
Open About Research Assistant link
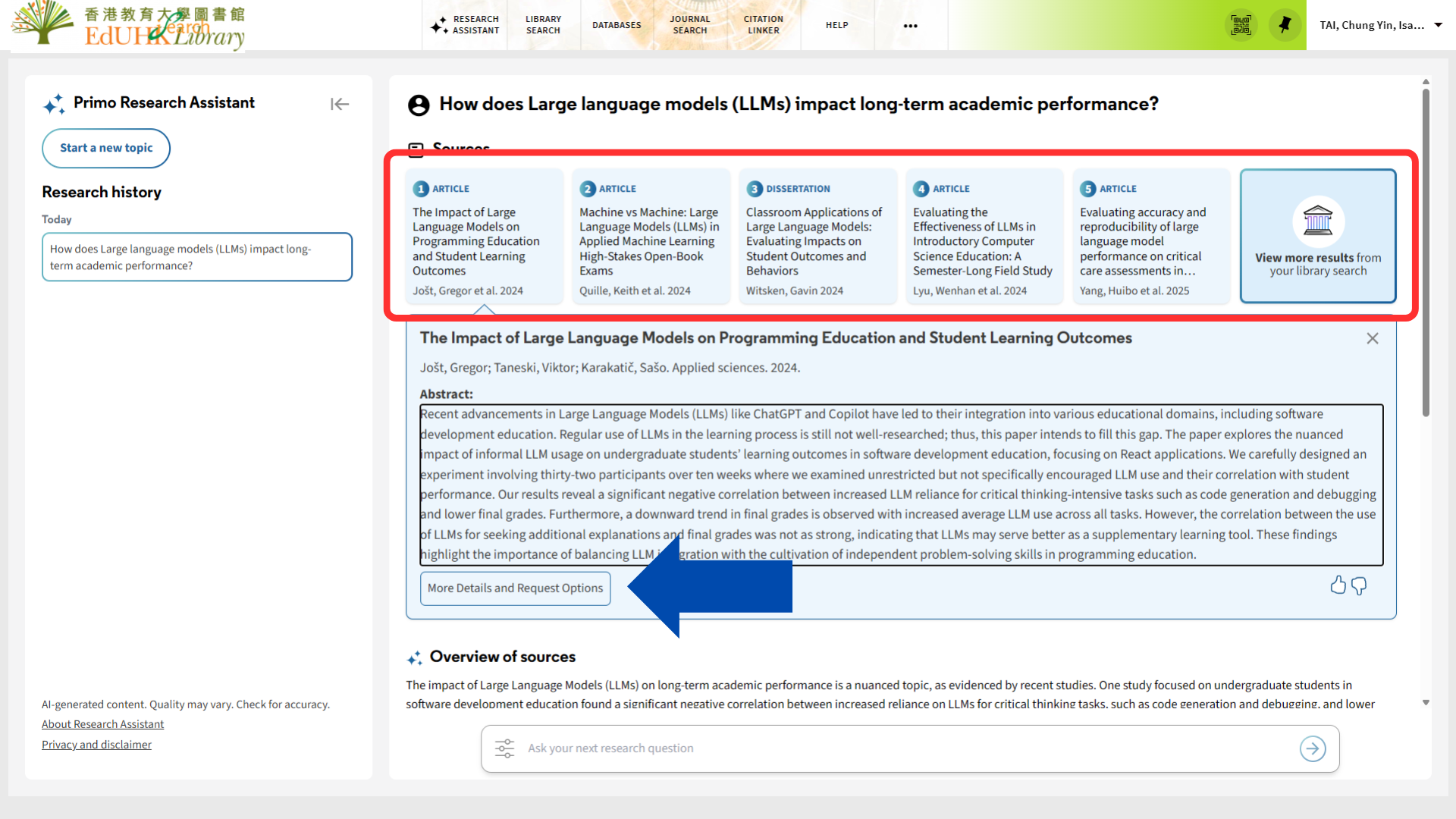[x=102, y=724]
